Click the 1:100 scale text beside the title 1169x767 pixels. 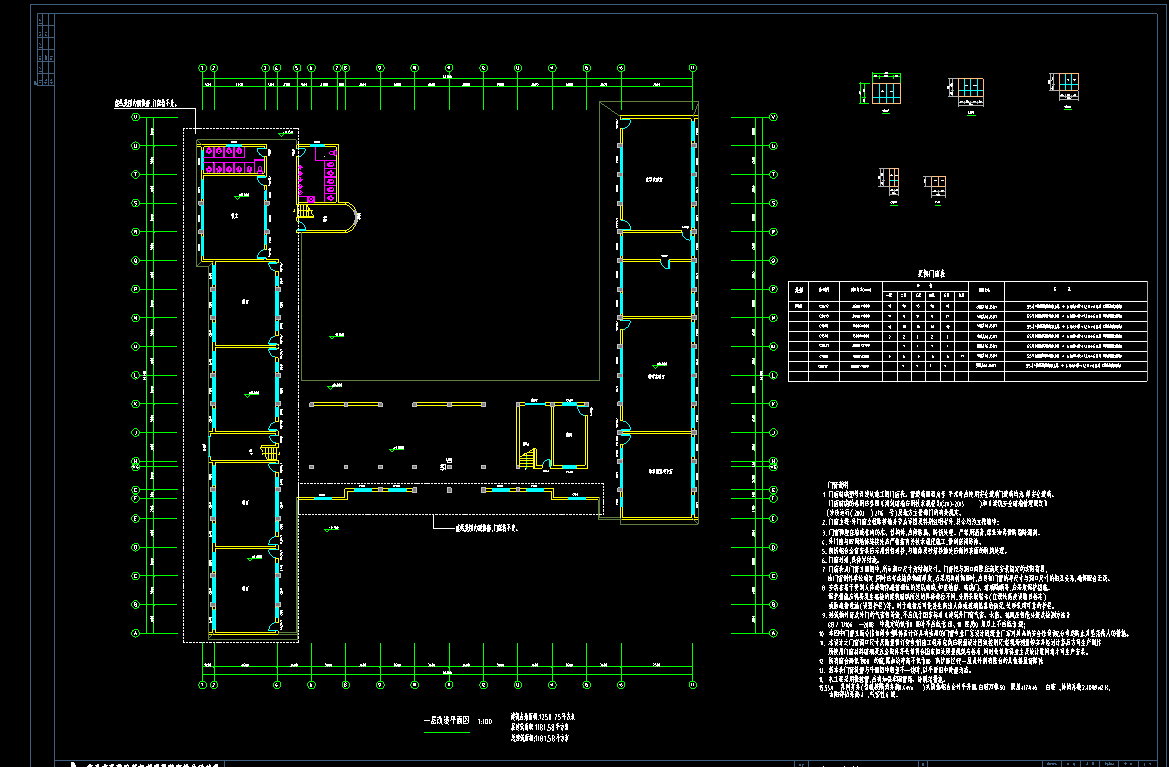point(485,722)
